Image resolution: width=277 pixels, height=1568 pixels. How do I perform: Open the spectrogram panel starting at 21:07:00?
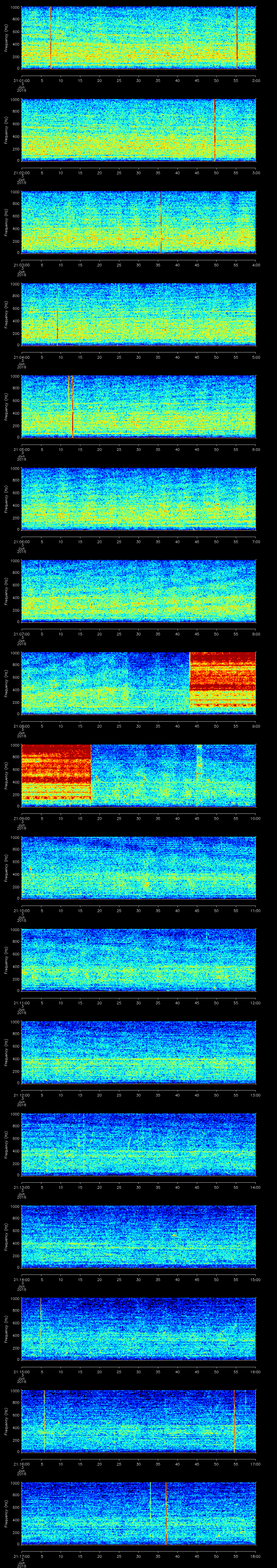pyautogui.click(x=138, y=591)
